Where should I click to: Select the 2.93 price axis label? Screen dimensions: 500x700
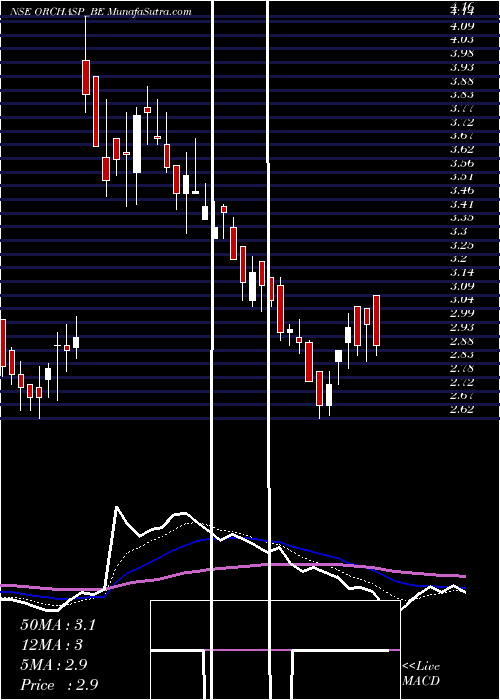point(462,327)
